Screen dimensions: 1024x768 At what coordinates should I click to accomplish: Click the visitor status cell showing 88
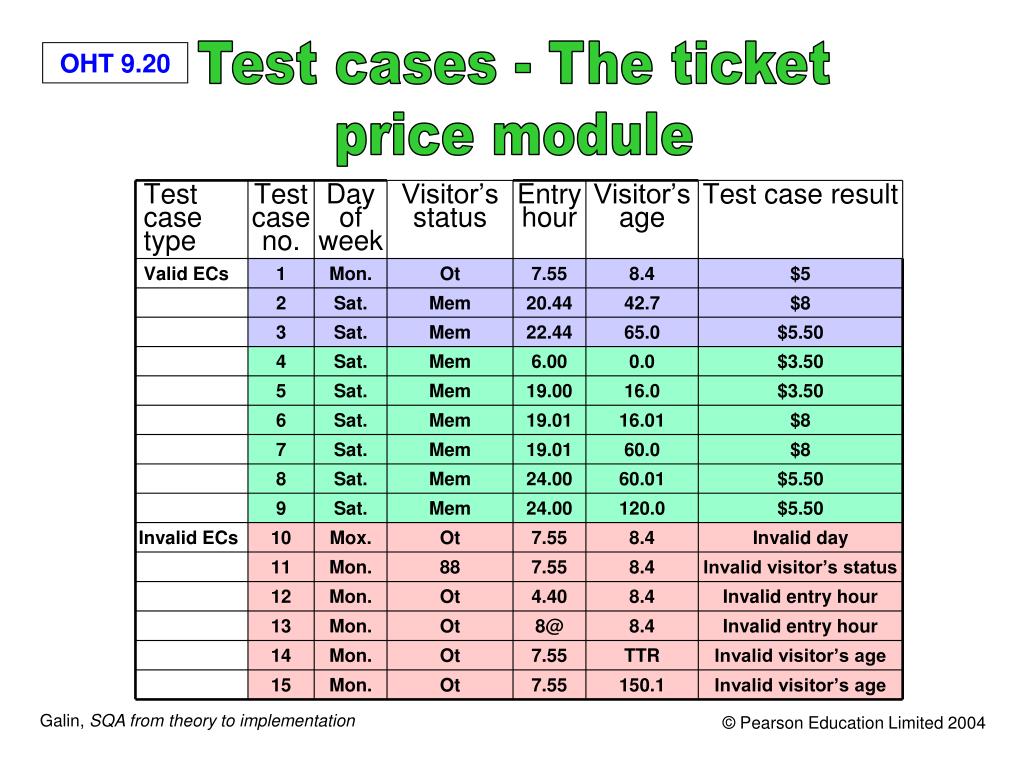(x=449, y=567)
